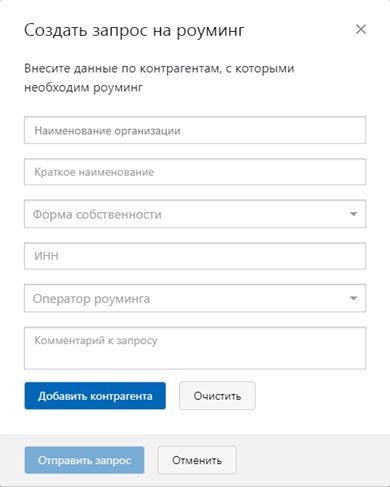Click the ИНН placeholder text

(46, 256)
